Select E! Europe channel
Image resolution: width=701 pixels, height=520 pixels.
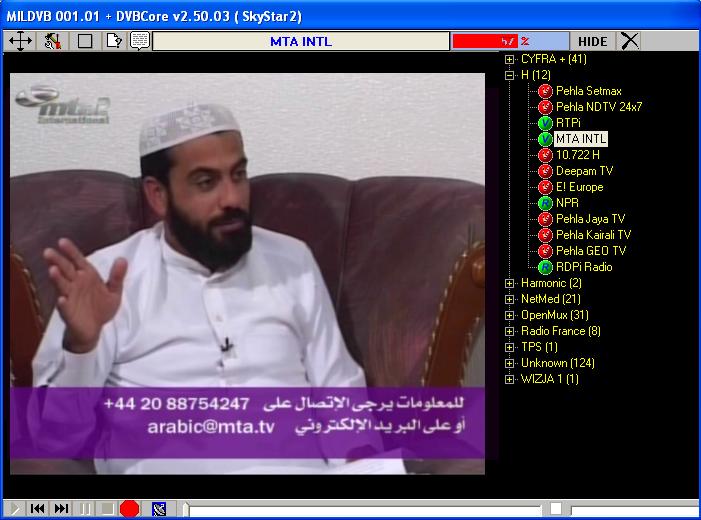pyautogui.click(x=580, y=187)
